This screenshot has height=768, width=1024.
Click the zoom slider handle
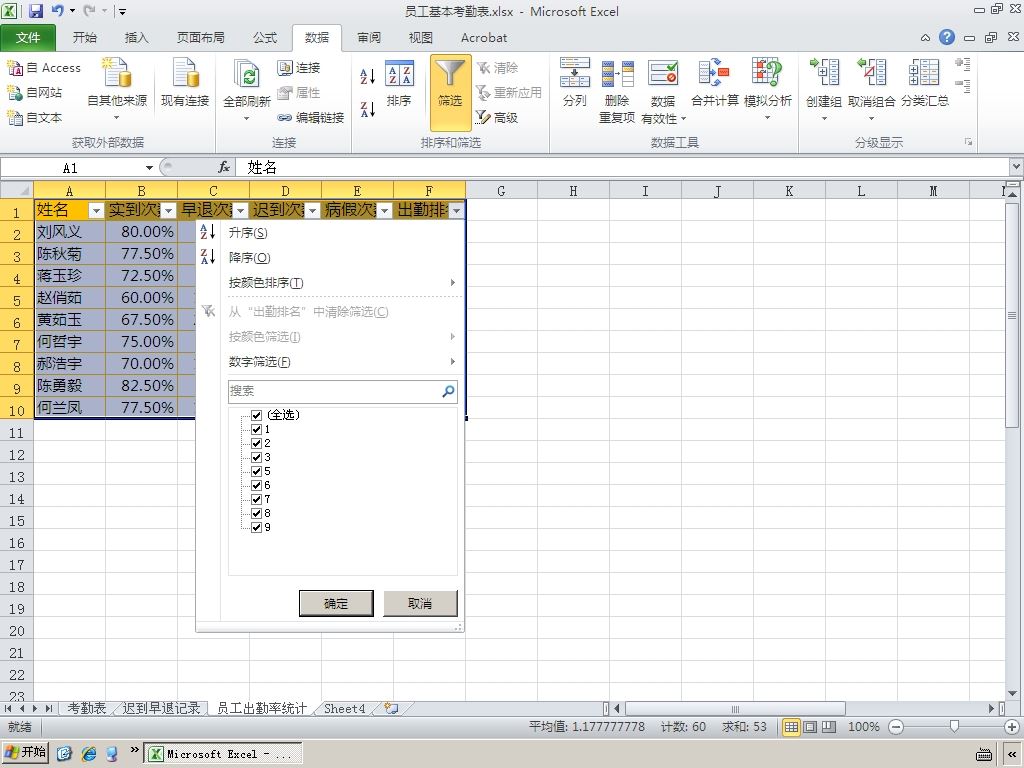click(x=954, y=726)
